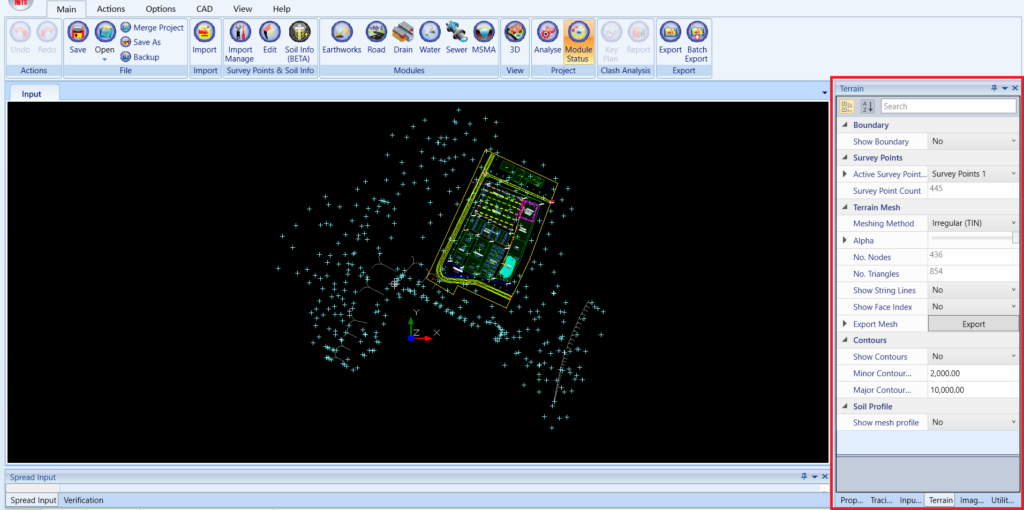The image size is (1024, 510).
Task: Click the Key Plan icon
Action: (x=612, y=31)
